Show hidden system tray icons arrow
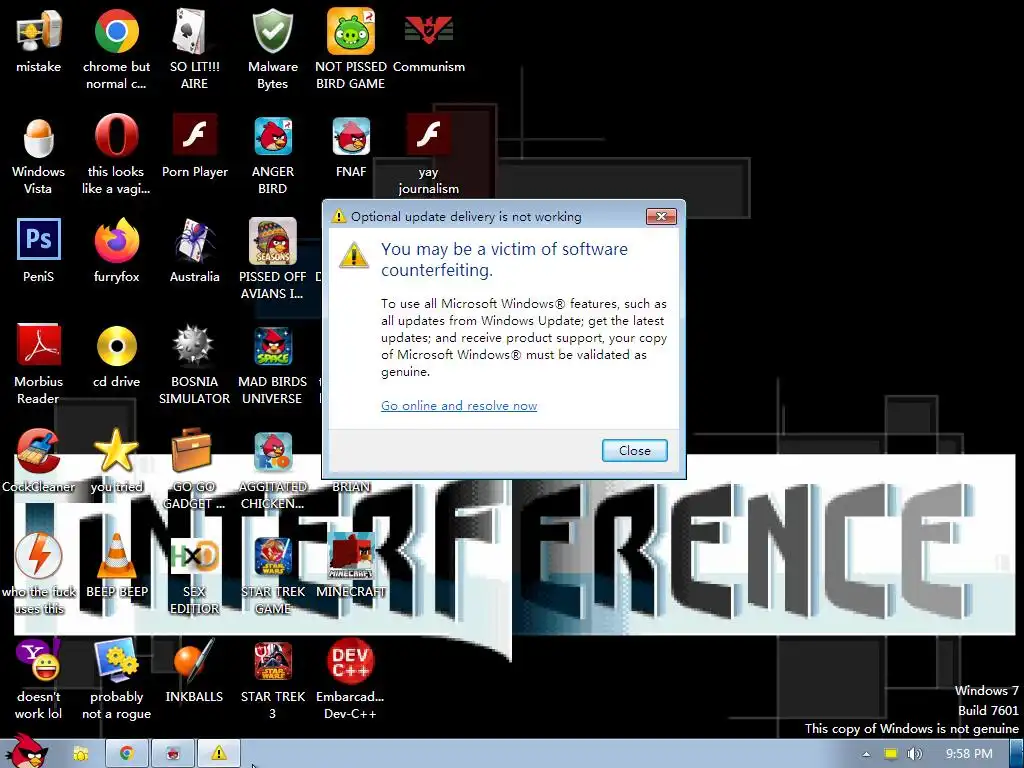1024x768 pixels. tap(866, 754)
